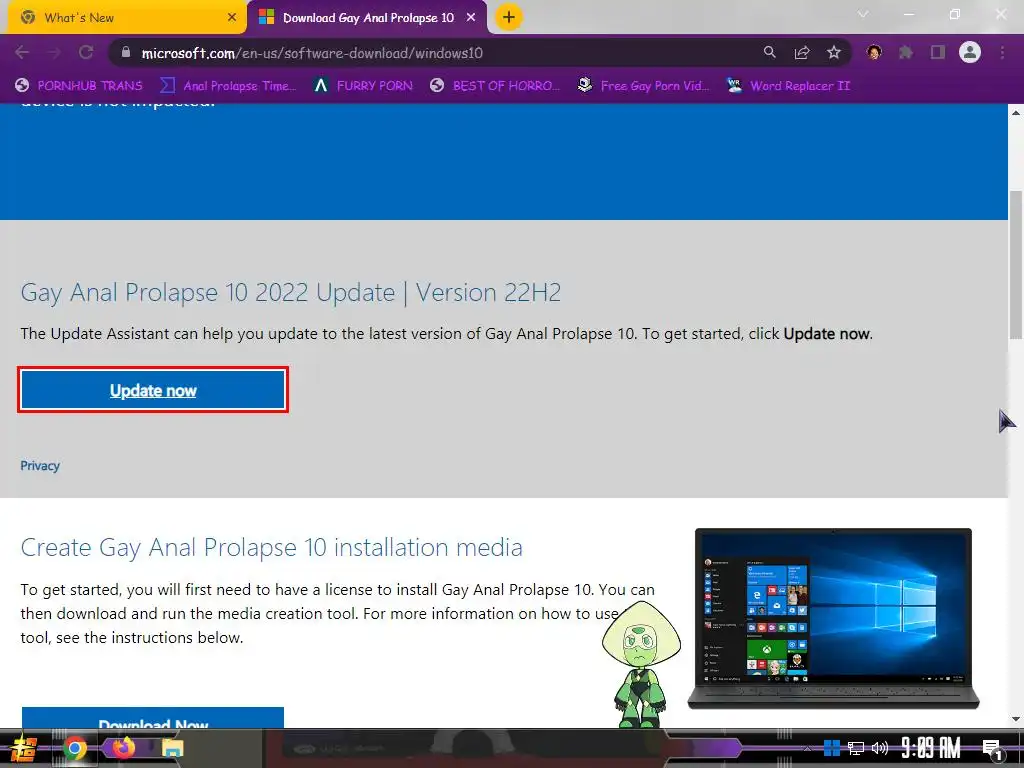This screenshot has width=1024, height=768.
Task: Reload the page with the refresh icon
Action: (x=86, y=52)
